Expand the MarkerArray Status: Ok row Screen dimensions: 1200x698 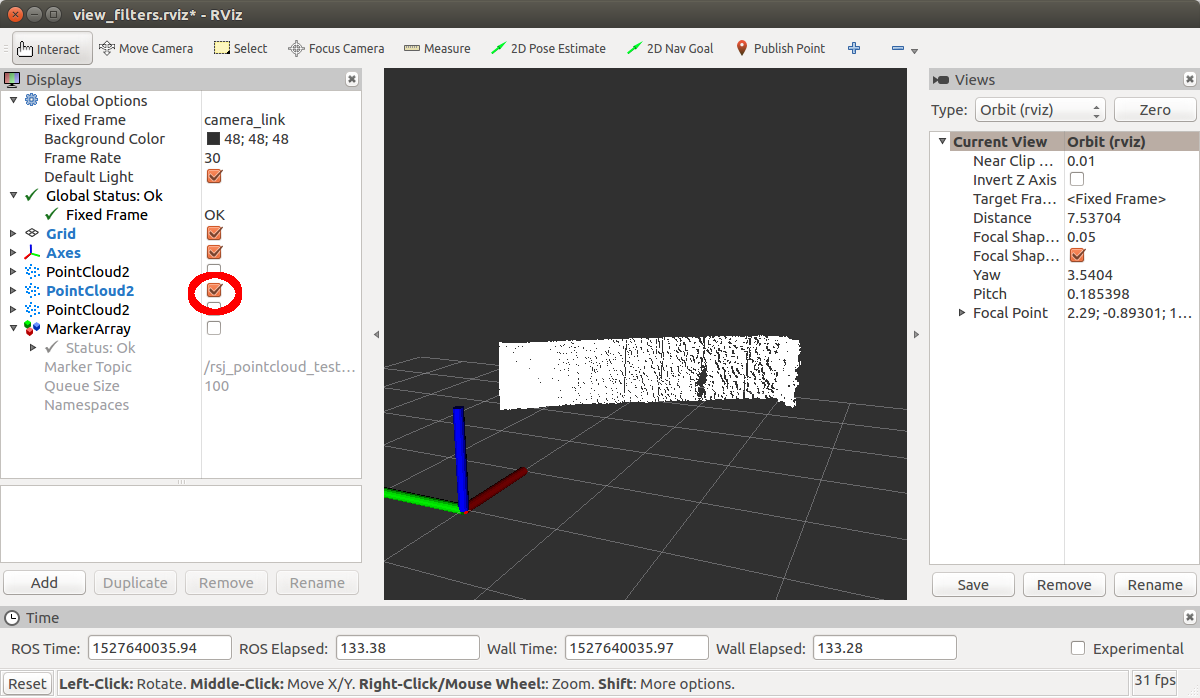click(33, 348)
